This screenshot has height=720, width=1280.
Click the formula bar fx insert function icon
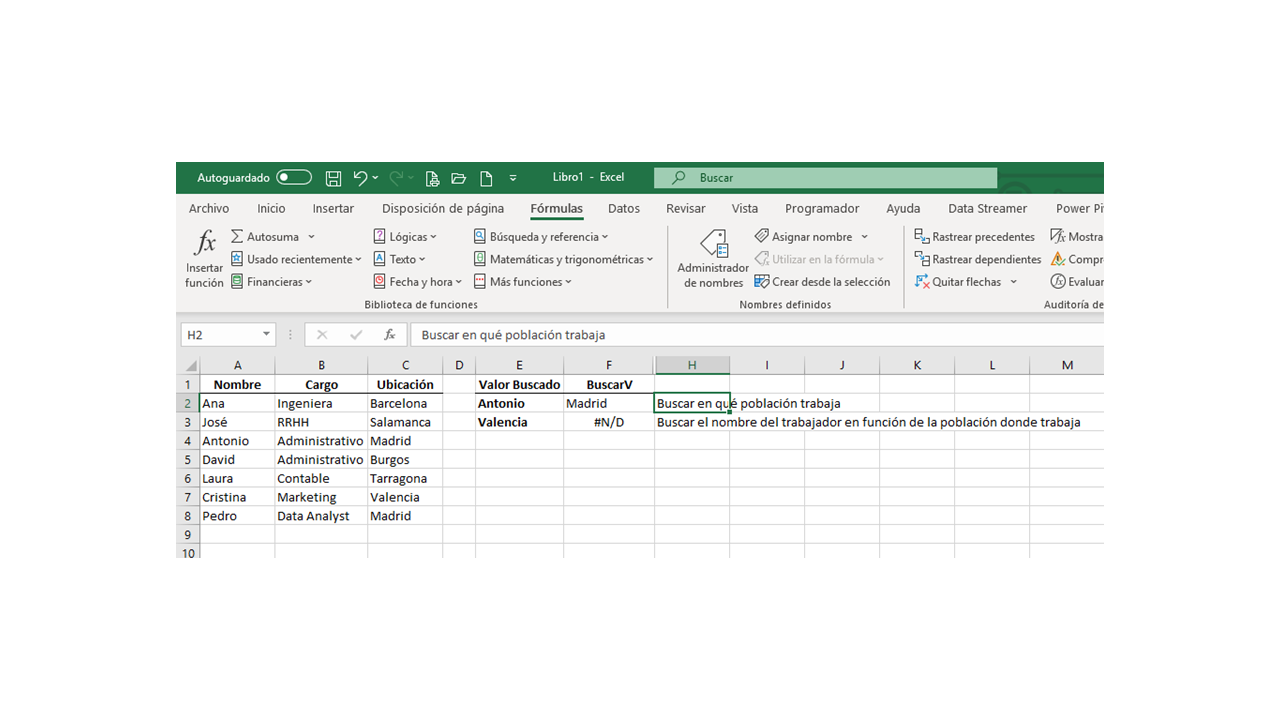pyautogui.click(x=390, y=335)
